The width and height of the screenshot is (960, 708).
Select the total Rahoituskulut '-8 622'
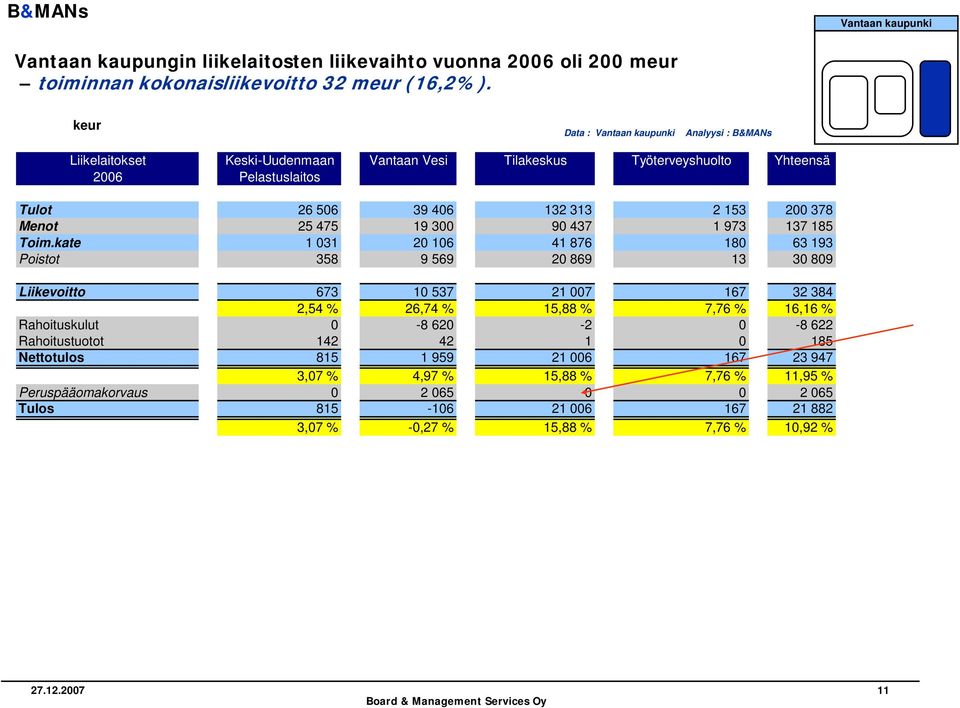click(814, 325)
